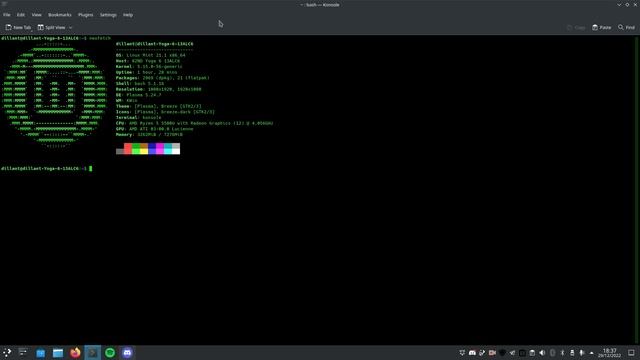Click the New Tab toolbar button
Screen dimensions: 640x360
pos(18,27)
